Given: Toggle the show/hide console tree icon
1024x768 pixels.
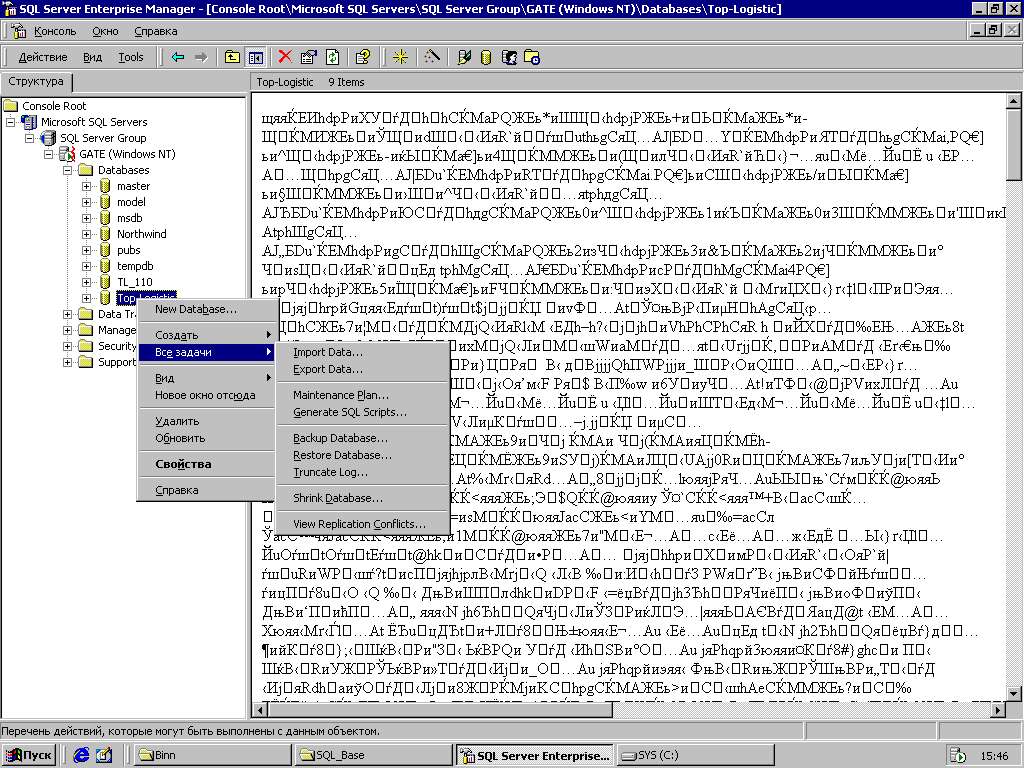Looking at the screenshot, I should coord(255,57).
